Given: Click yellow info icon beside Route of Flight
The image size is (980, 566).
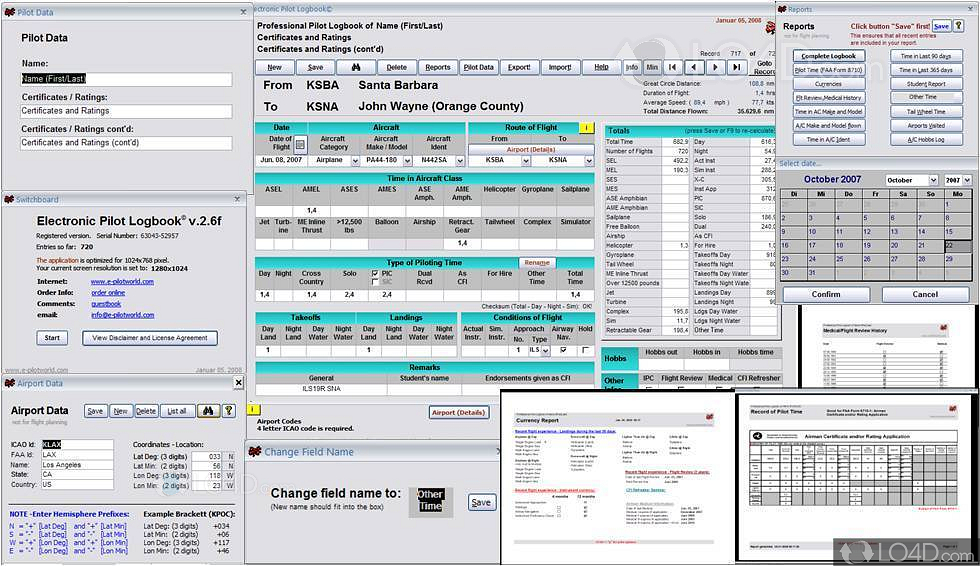Looking at the screenshot, I should pos(586,128).
